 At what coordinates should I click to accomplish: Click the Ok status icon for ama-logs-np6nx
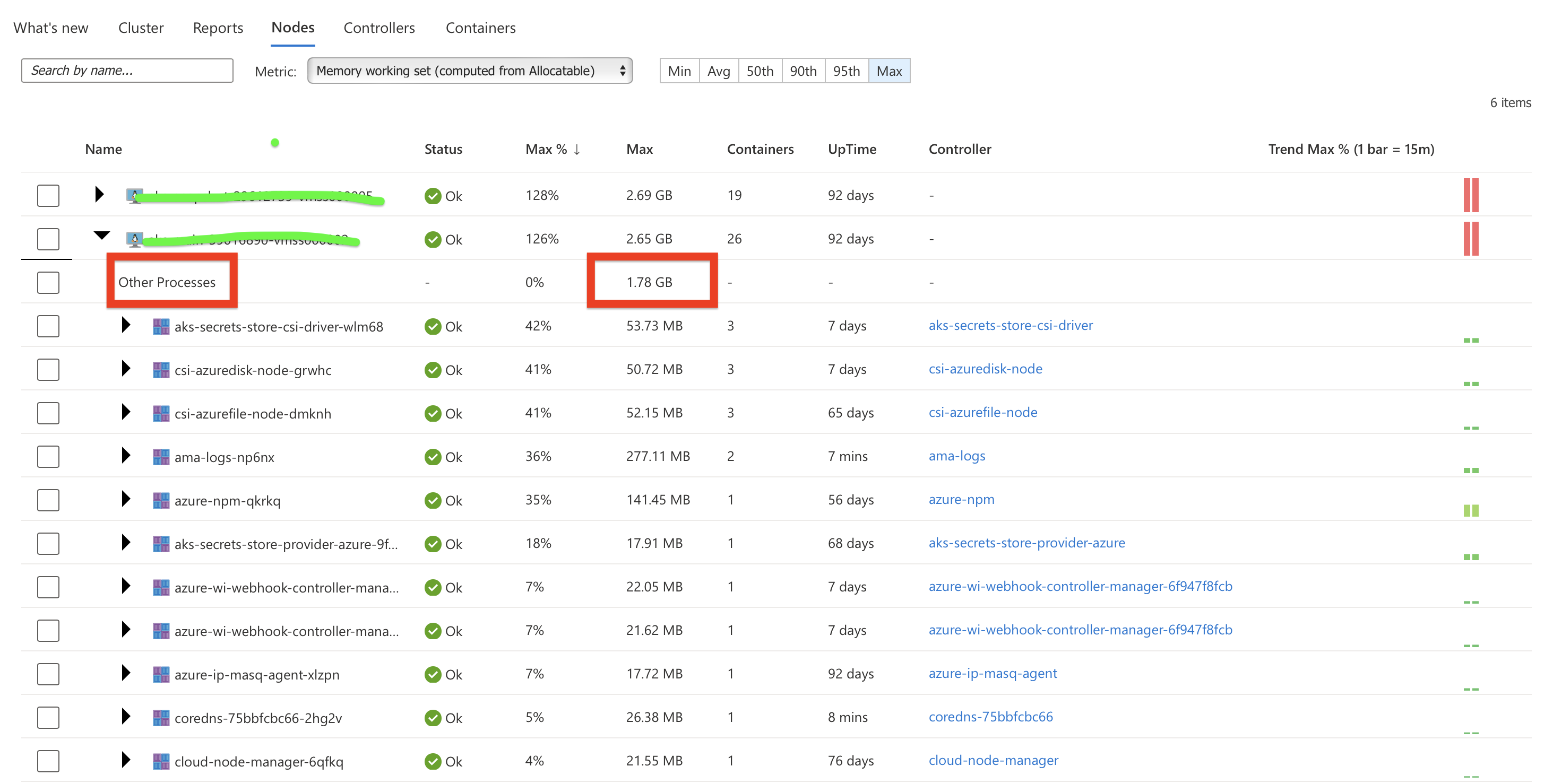click(x=432, y=457)
